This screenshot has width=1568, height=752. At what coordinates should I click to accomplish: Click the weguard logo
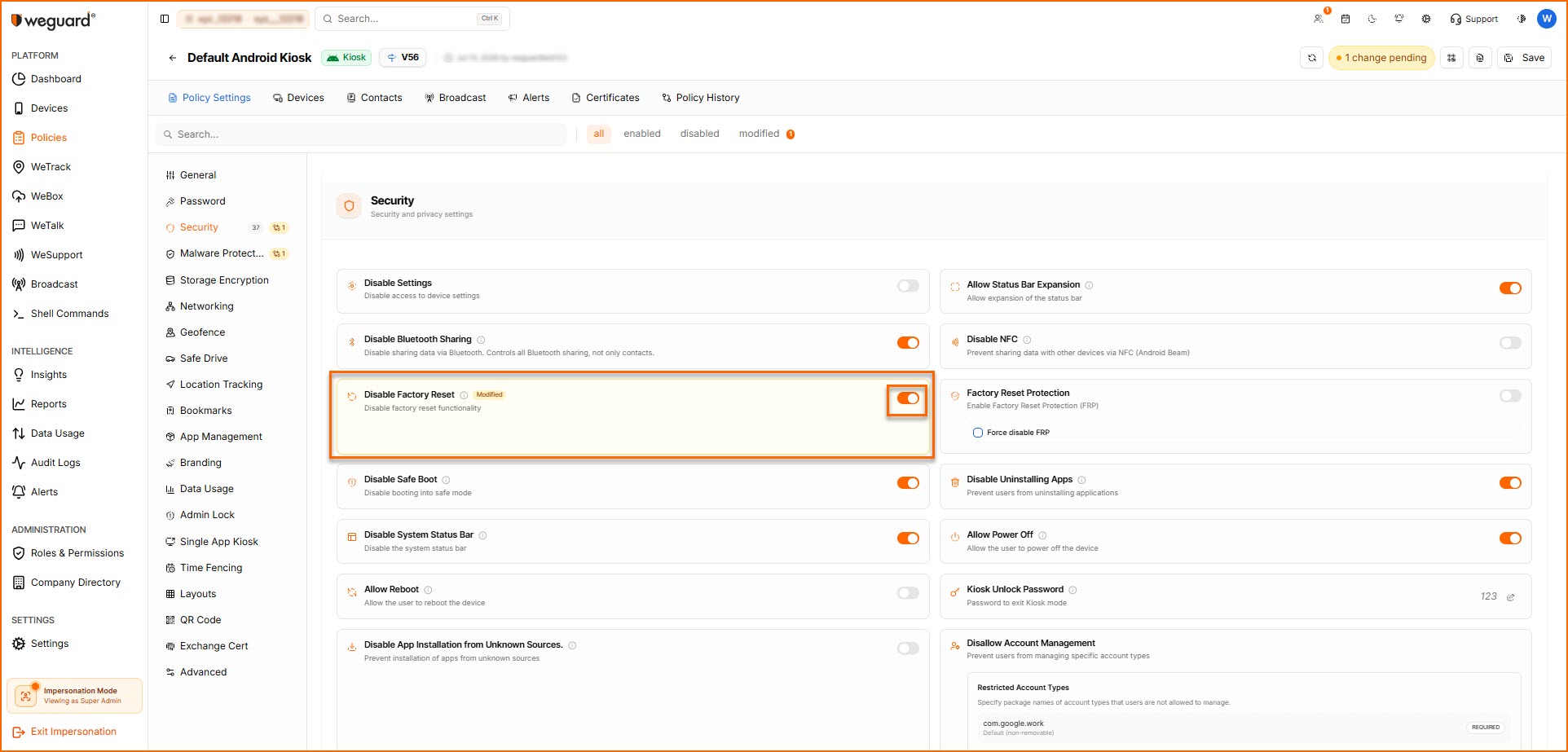[x=53, y=20]
